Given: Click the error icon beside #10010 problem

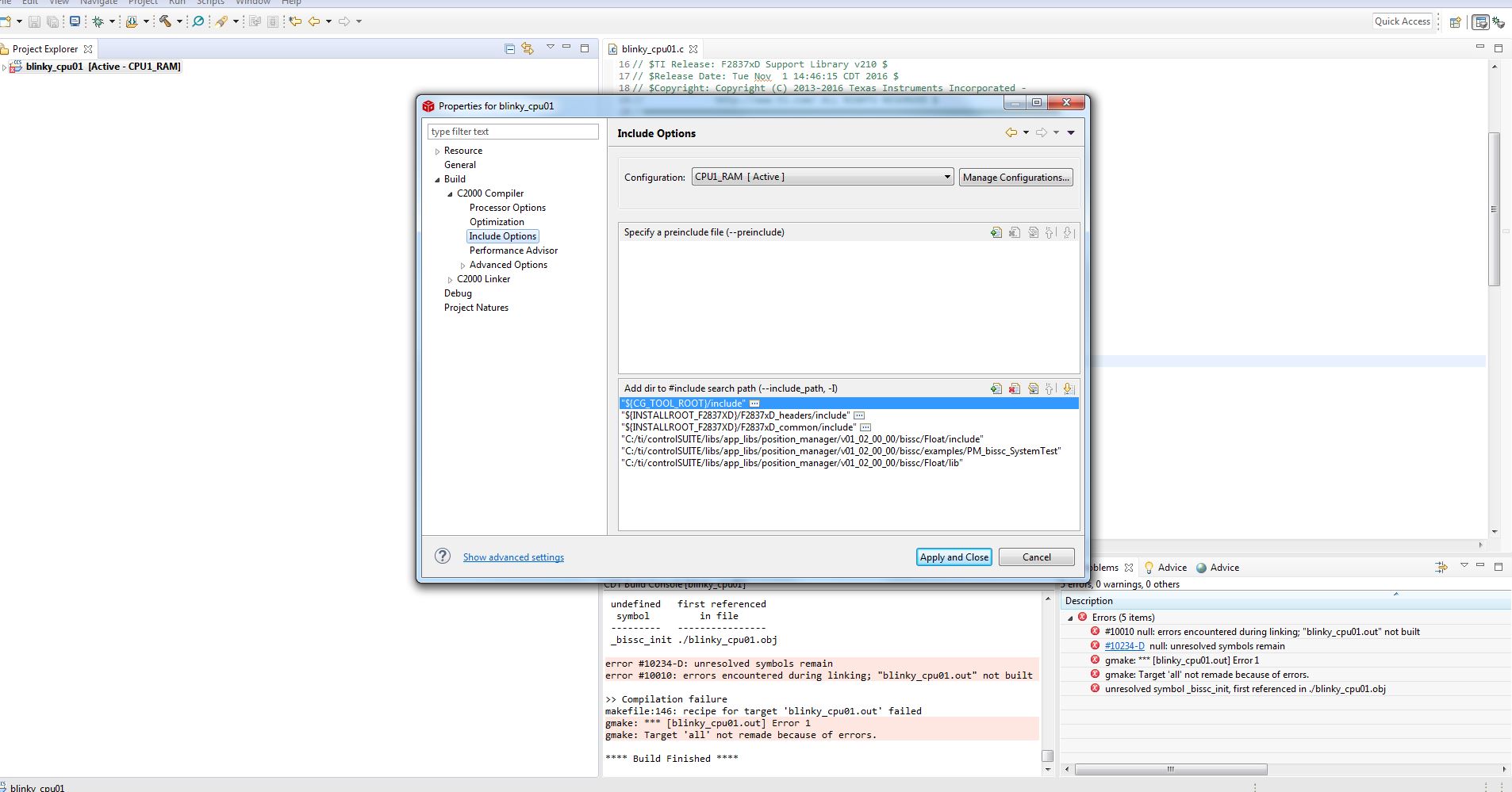Looking at the screenshot, I should (1095, 632).
